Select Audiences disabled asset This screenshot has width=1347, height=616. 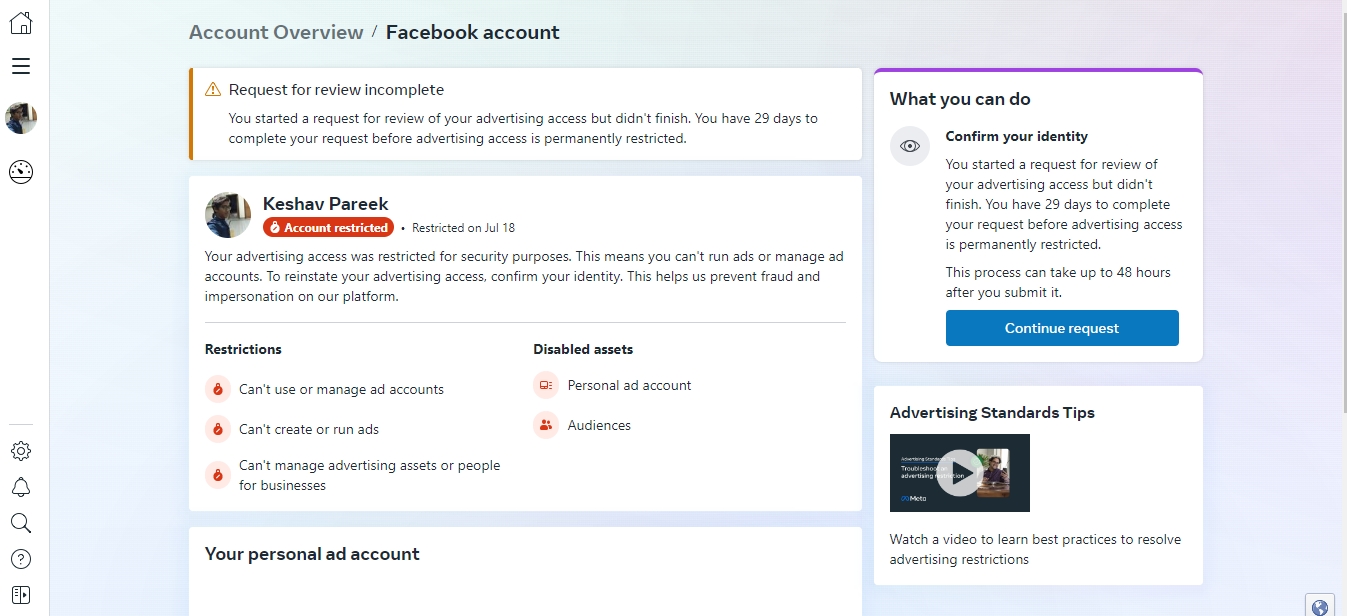tap(599, 425)
